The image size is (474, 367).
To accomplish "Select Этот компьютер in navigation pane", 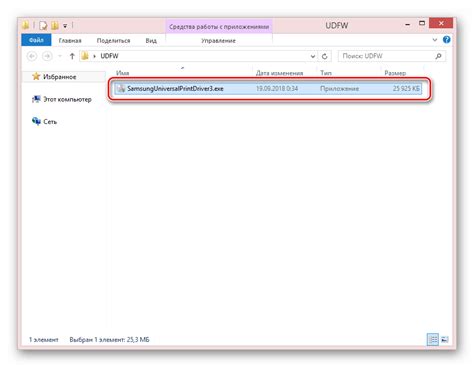I will point(67,99).
